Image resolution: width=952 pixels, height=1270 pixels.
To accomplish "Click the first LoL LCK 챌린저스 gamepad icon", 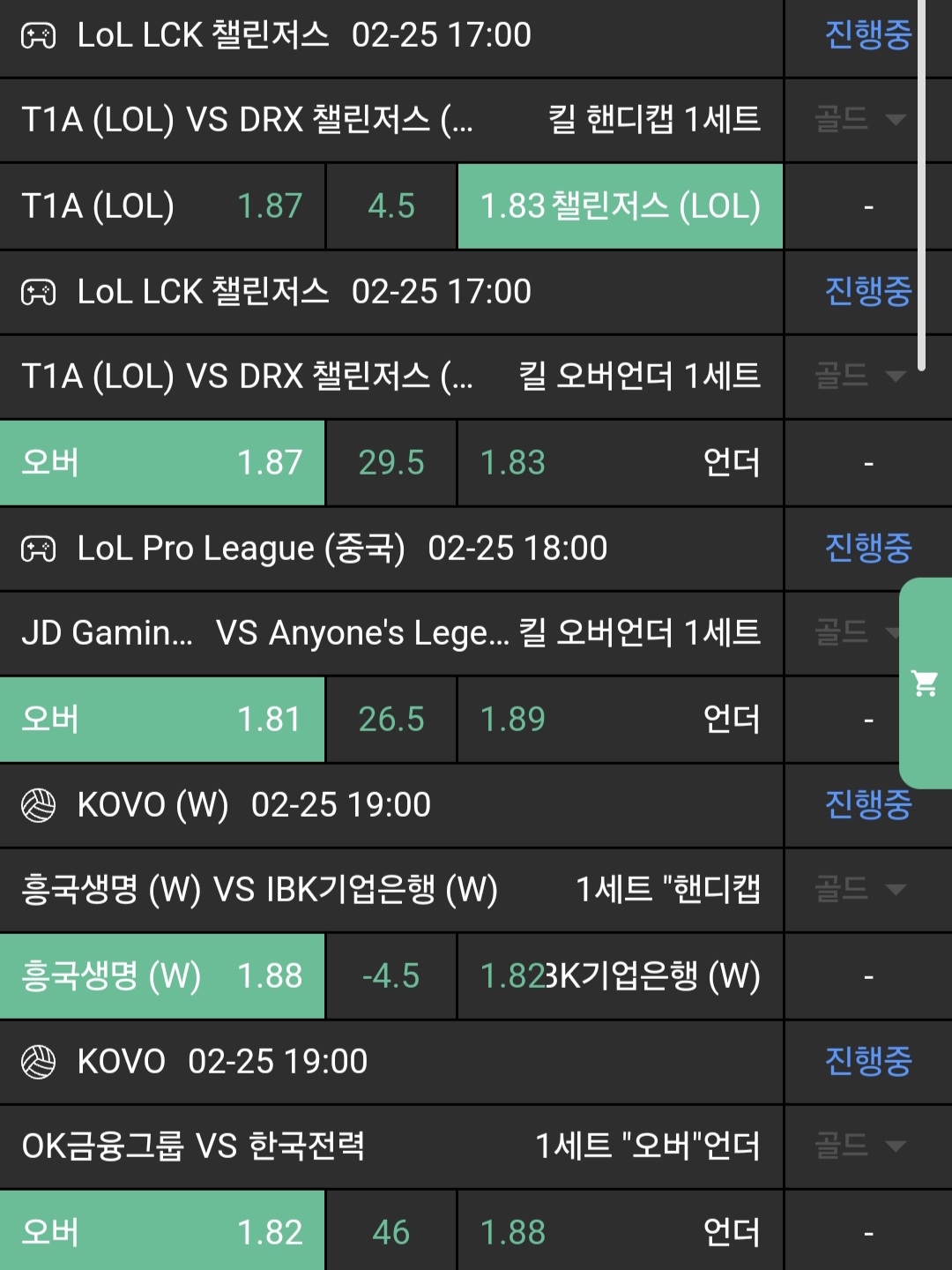I will tap(38, 35).
